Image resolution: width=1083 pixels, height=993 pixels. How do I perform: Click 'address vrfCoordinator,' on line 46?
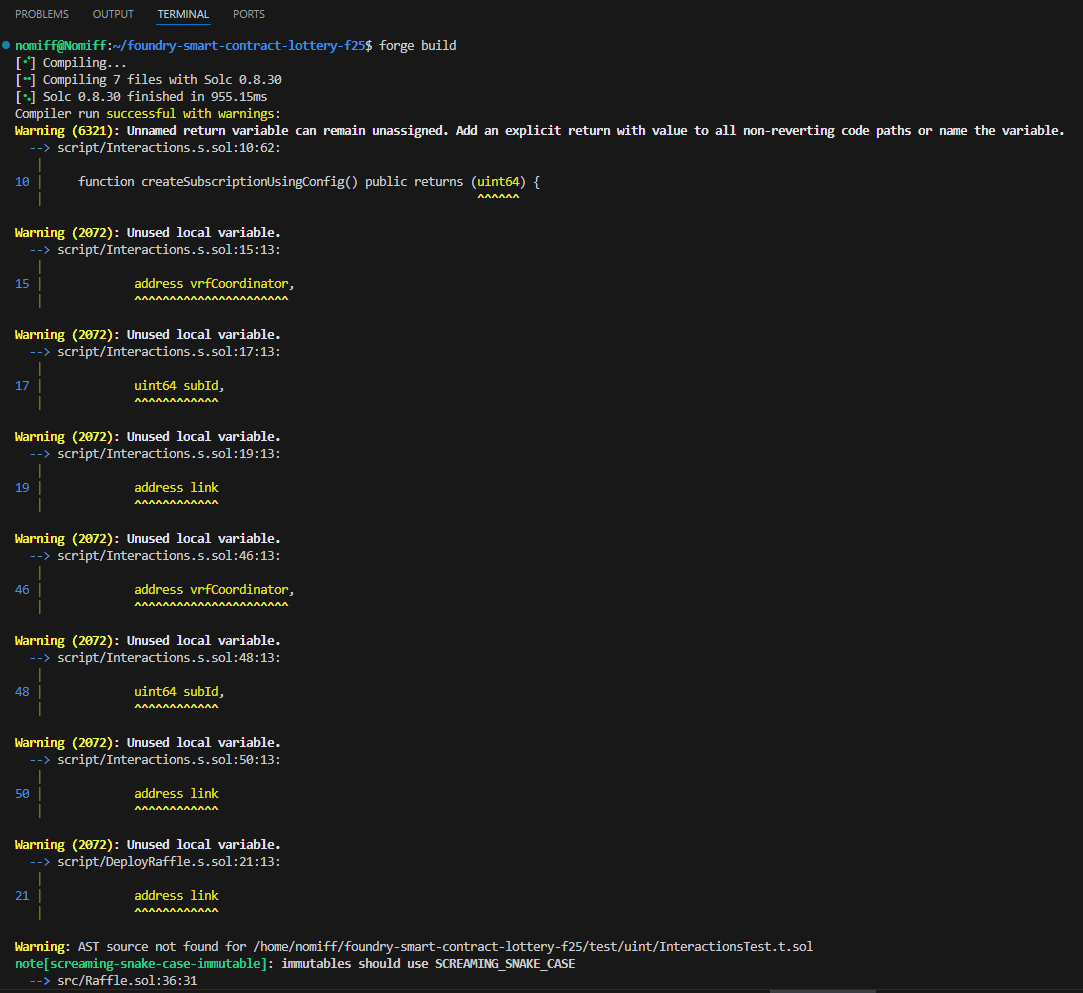pyautogui.click(x=214, y=590)
